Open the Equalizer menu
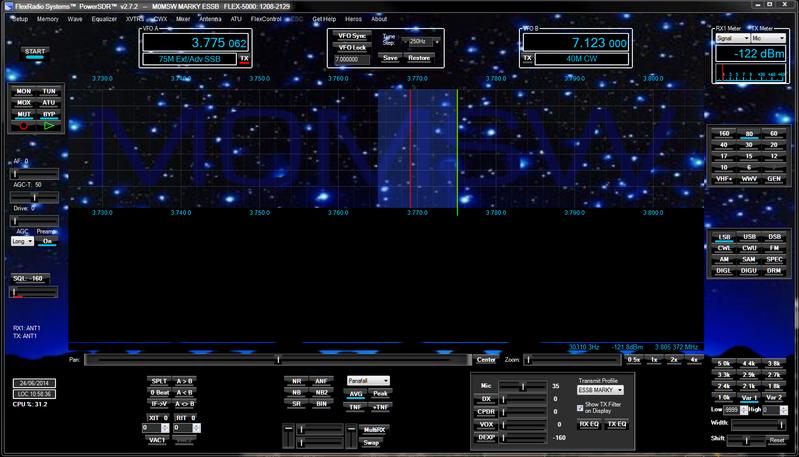799x457 pixels. (x=104, y=19)
